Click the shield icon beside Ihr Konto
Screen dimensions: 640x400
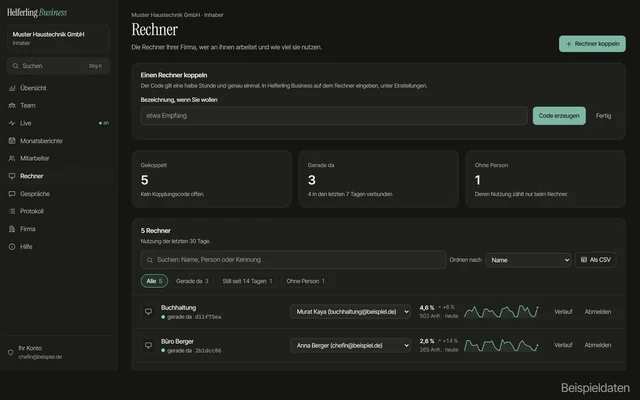coord(11,352)
